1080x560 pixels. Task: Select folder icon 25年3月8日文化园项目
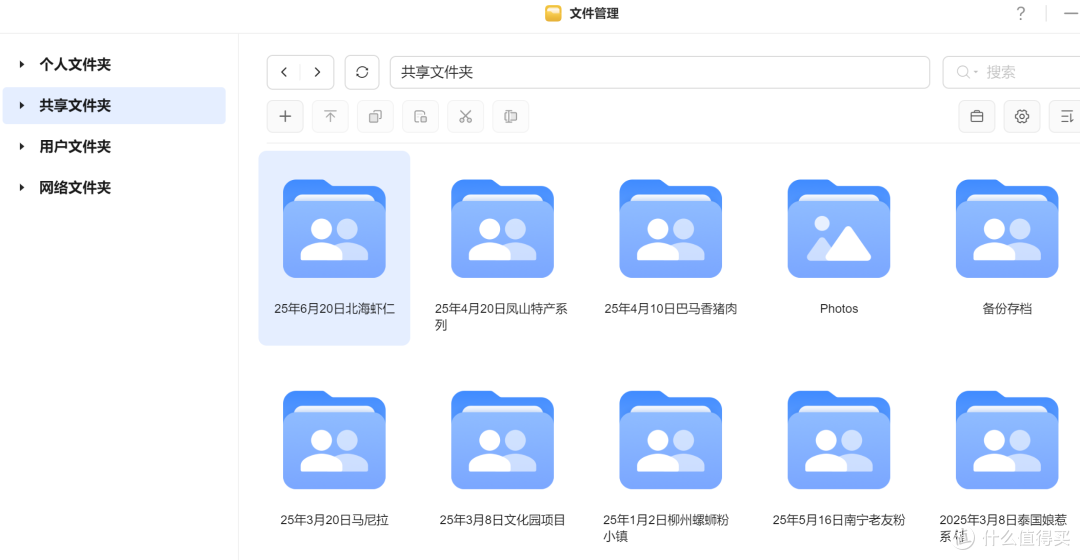(x=502, y=440)
